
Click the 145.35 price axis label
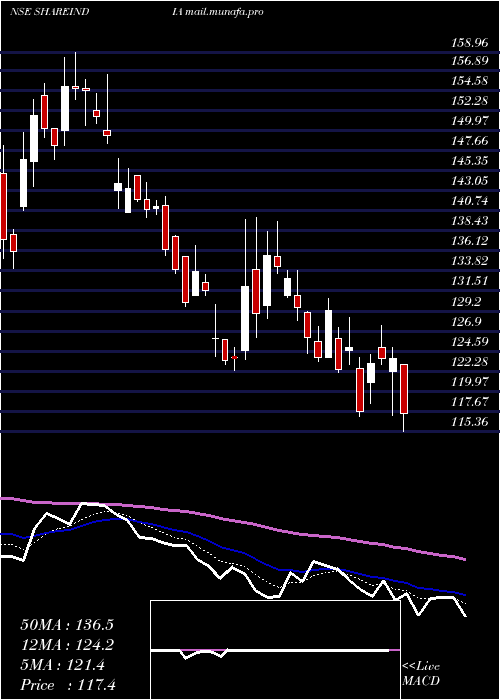[x=470, y=161]
